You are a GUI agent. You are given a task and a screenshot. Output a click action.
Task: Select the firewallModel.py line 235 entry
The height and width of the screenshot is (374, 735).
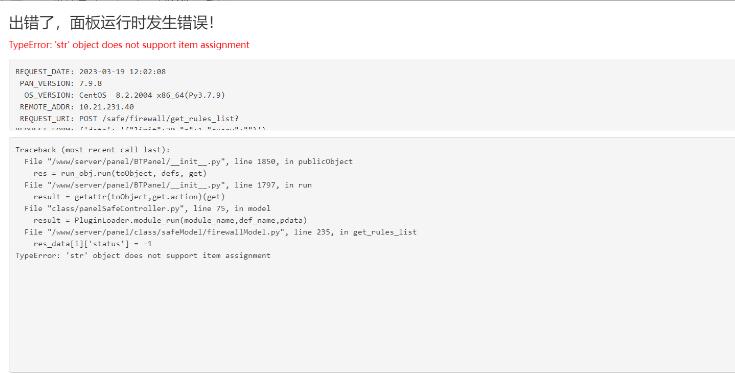point(220,232)
